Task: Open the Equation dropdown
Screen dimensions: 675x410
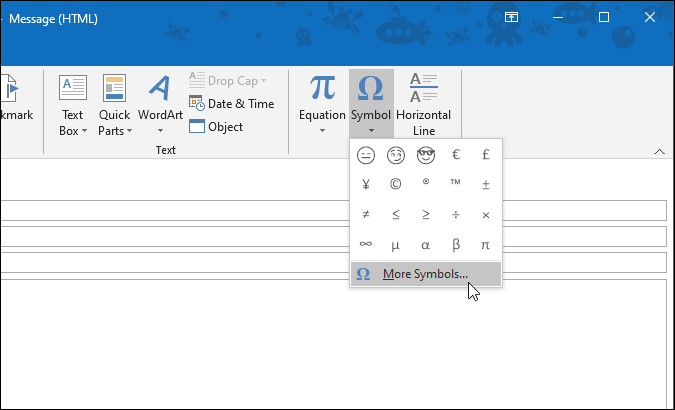Action: pyautogui.click(x=322, y=104)
